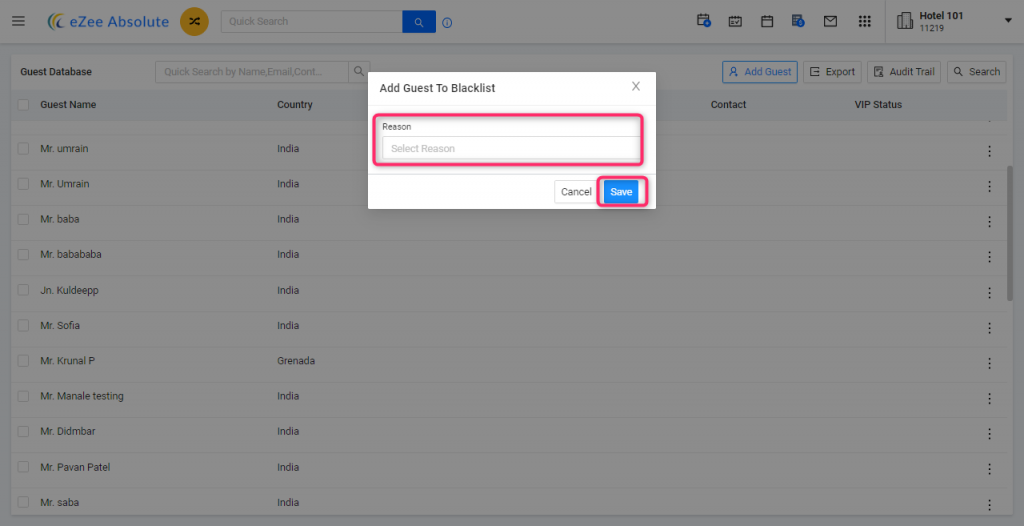Check the Mr. Krunal P row checkbox
Viewport: 1024px width, 526px height.
pos(24,361)
